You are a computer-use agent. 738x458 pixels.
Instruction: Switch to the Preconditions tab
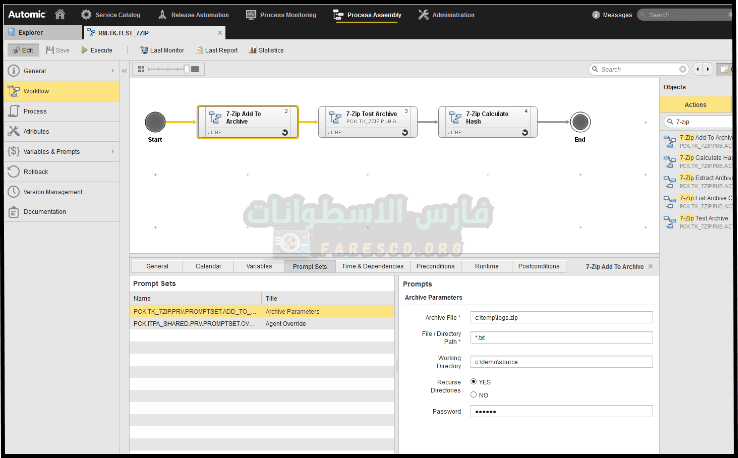pyautogui.click(x=435, y=267)
